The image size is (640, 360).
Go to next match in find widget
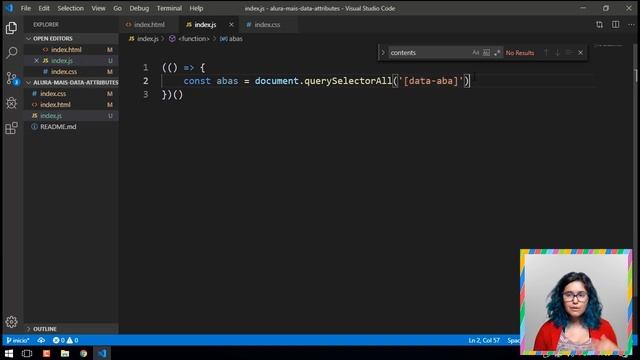pos(558,53)
